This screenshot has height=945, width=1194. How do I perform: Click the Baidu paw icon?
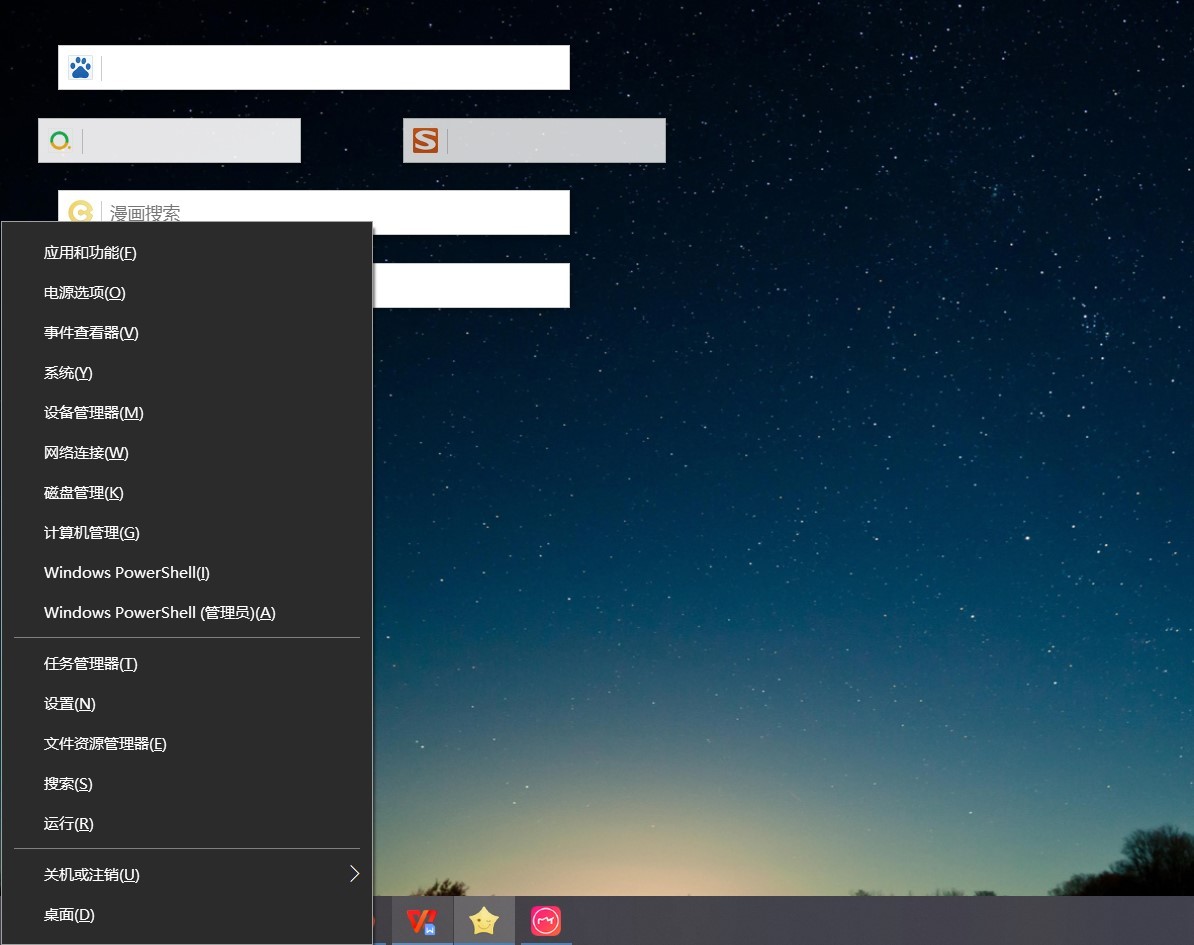[x=80, y=68]
